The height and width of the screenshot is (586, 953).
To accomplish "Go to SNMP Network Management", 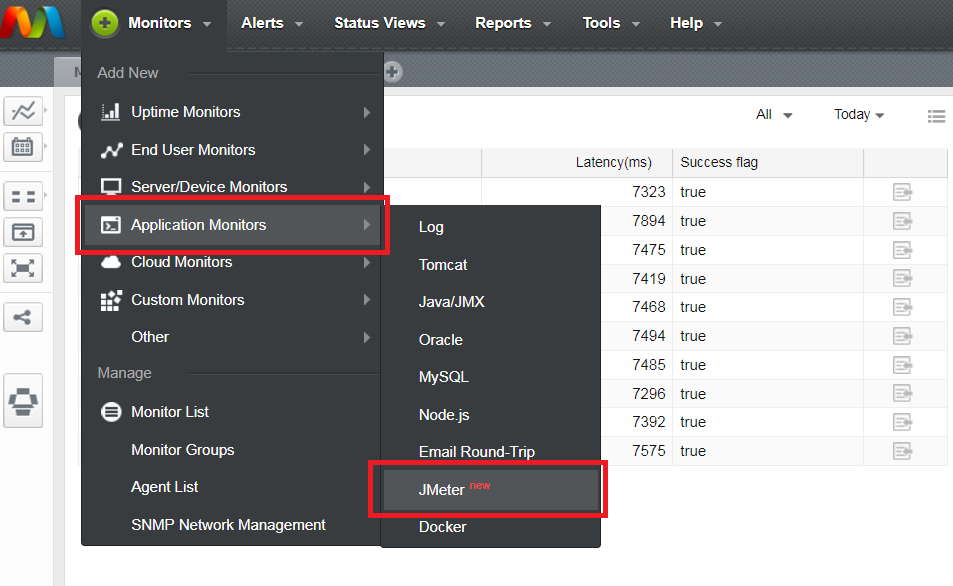I will click(228, 525).
